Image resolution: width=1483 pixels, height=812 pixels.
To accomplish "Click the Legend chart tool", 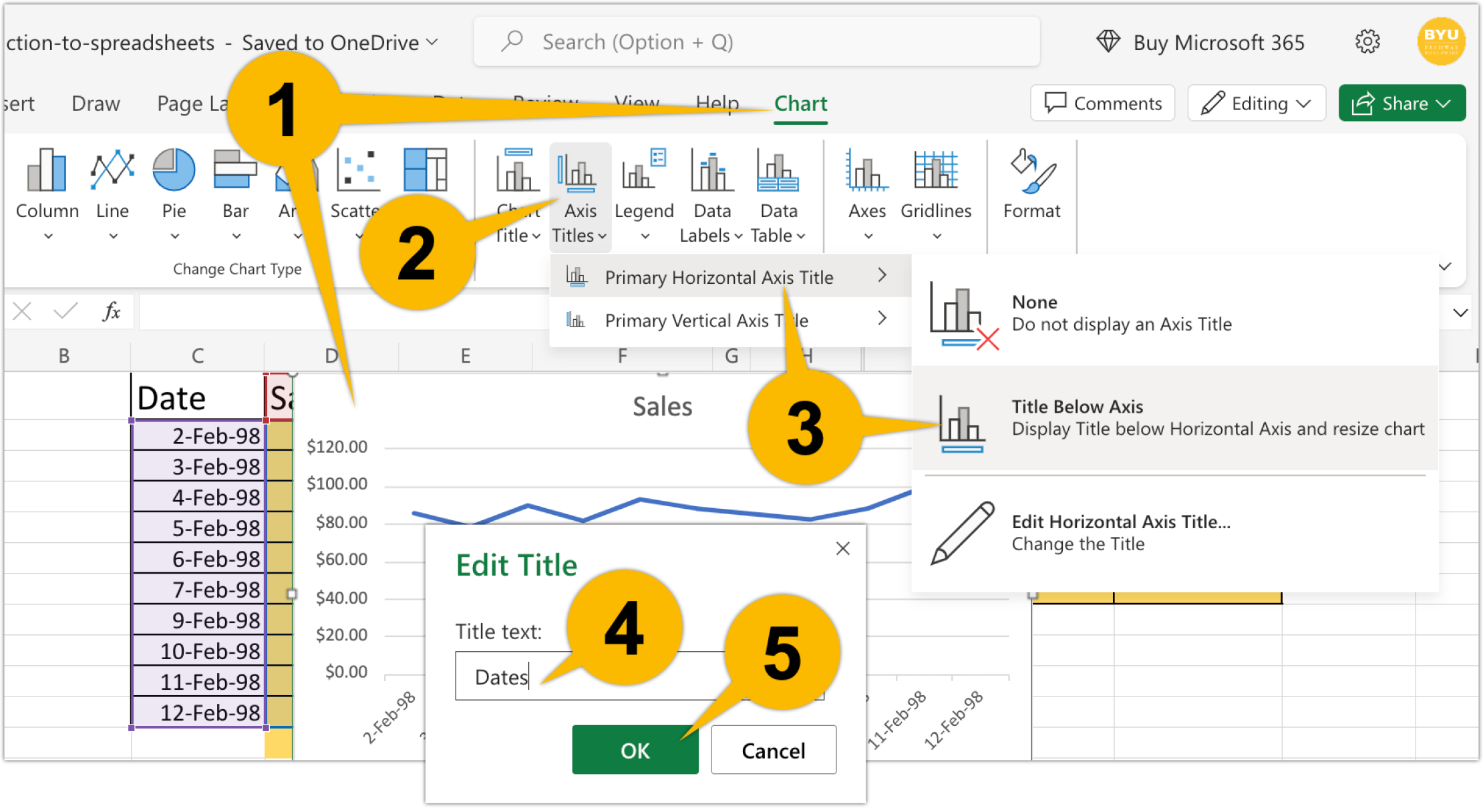I will point(643,190).
